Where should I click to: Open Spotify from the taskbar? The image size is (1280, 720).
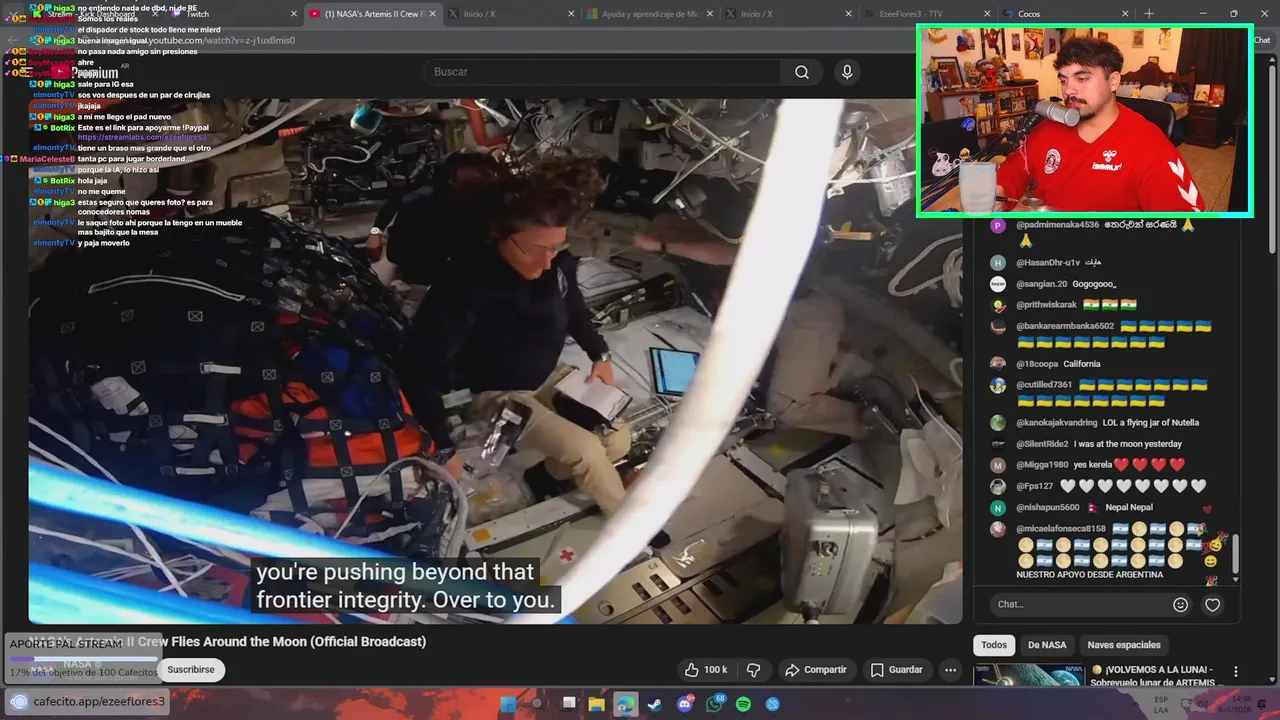tap(743, 703)
